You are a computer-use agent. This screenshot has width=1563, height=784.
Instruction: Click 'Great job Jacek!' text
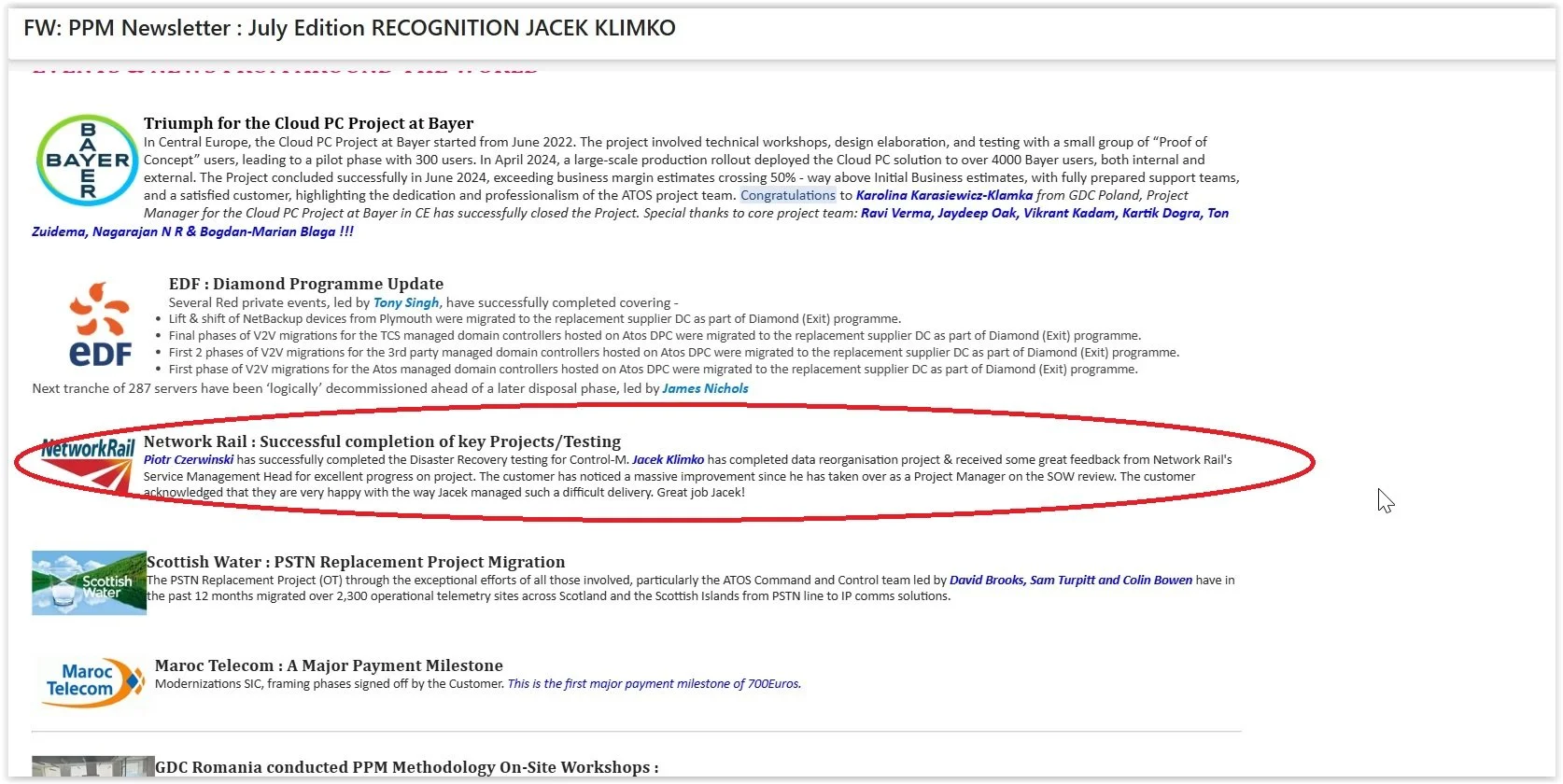[700, 493]
